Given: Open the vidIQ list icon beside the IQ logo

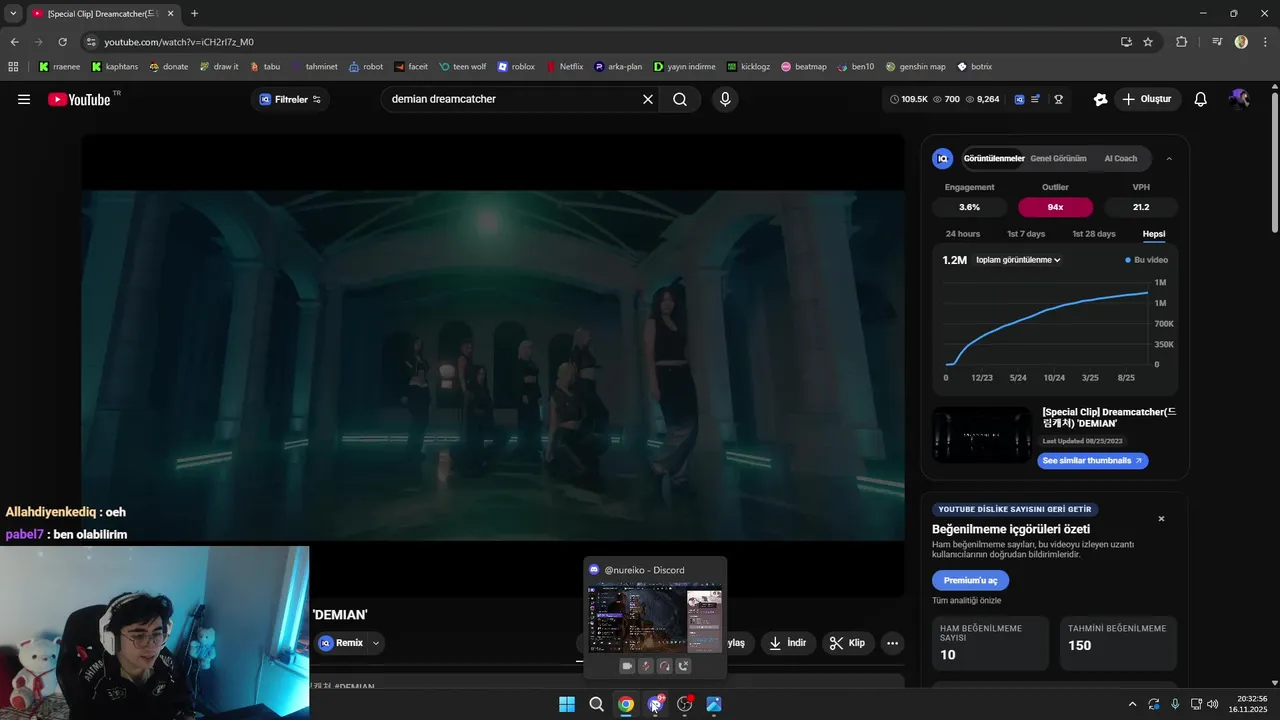Looking at the screenshot, I should 1036,99.
